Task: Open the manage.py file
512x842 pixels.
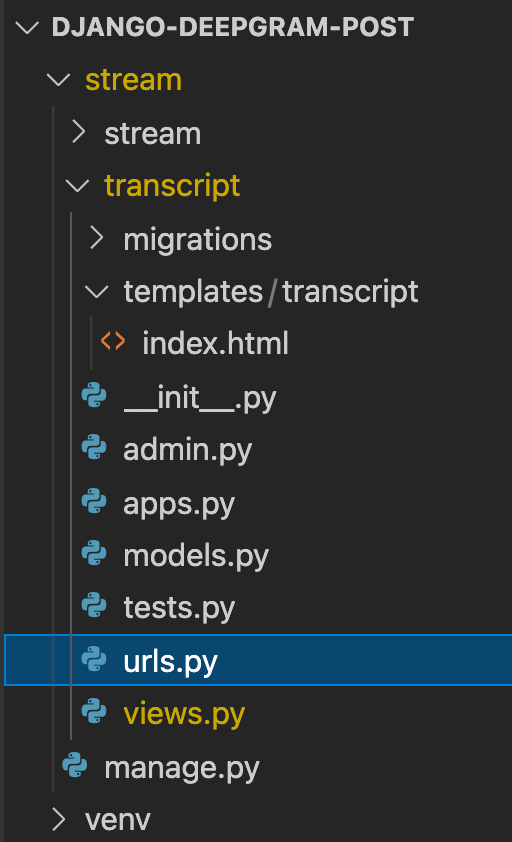Action: pyautogui.click(x=182, y=768)
